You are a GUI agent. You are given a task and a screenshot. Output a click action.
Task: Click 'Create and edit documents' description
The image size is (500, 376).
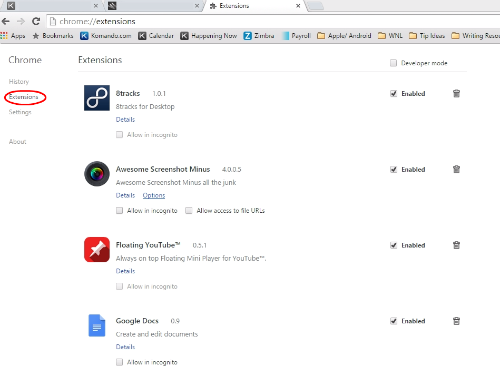(157, 334)
